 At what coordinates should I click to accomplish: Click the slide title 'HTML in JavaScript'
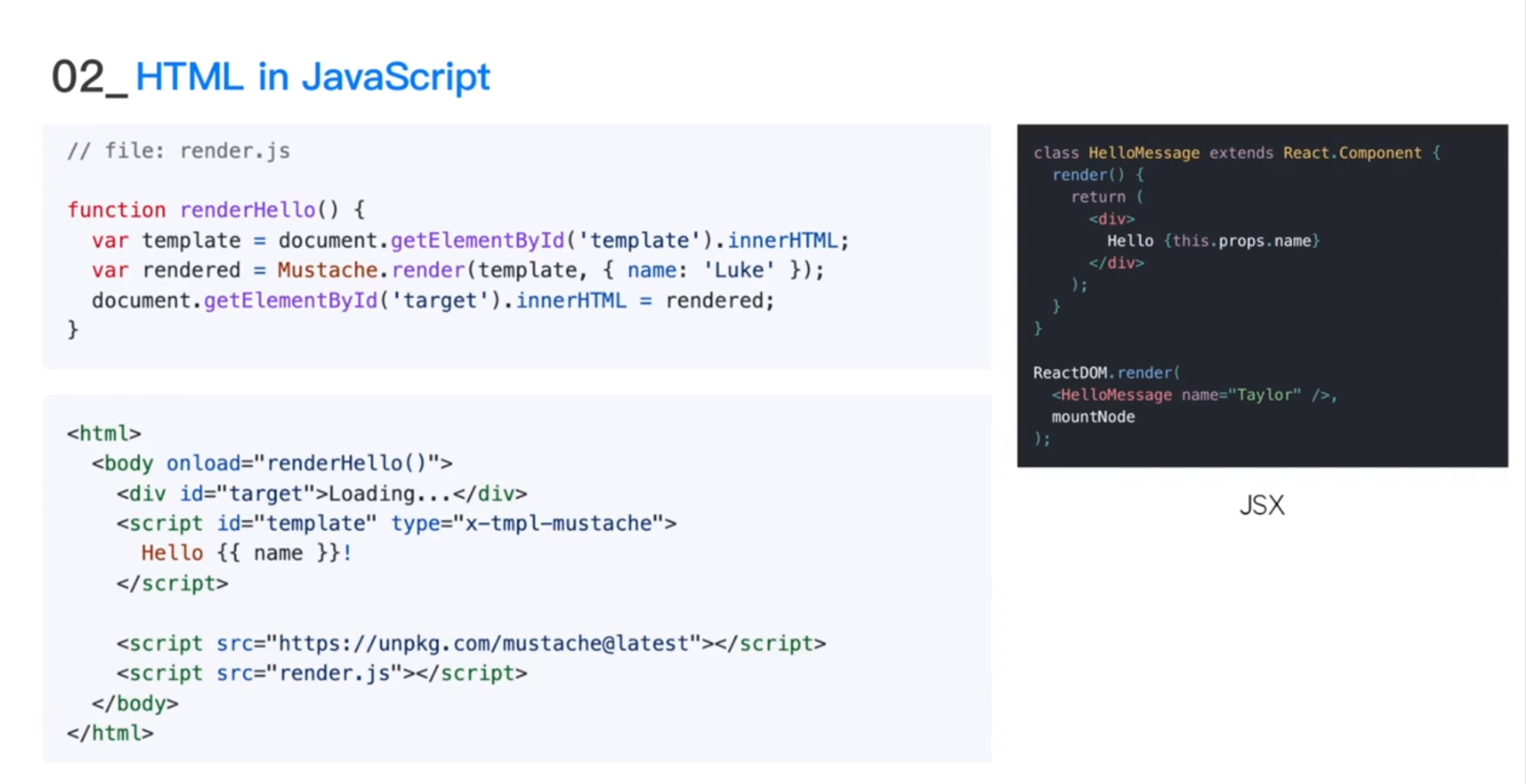point(312,77)
